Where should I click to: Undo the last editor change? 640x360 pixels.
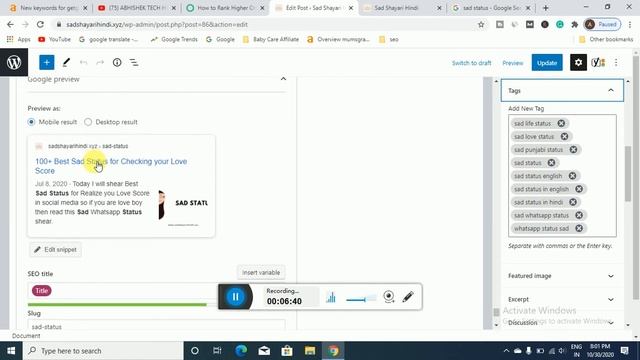click(83, 62)
